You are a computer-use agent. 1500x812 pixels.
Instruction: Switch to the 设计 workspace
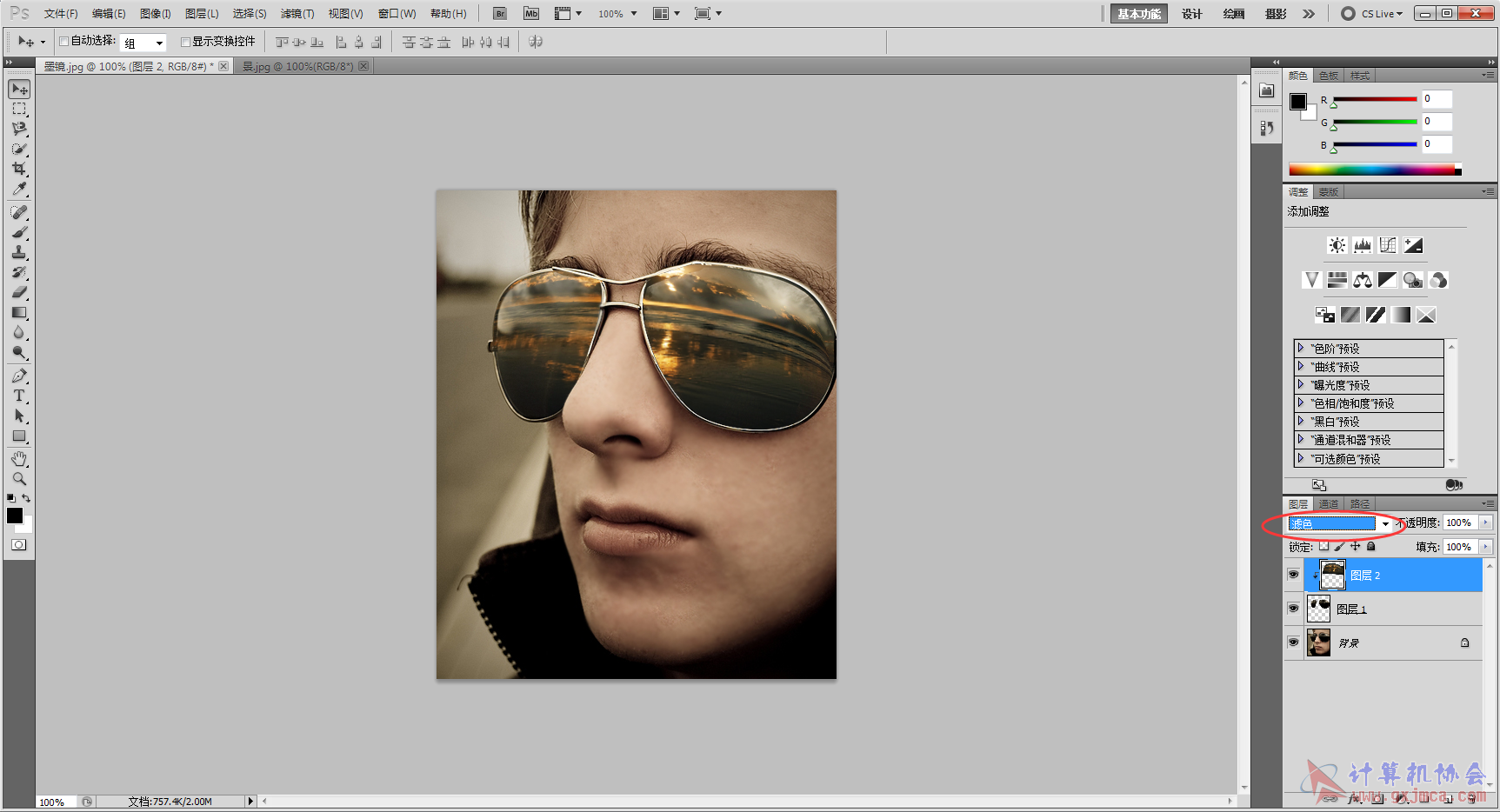[1192, 14]
